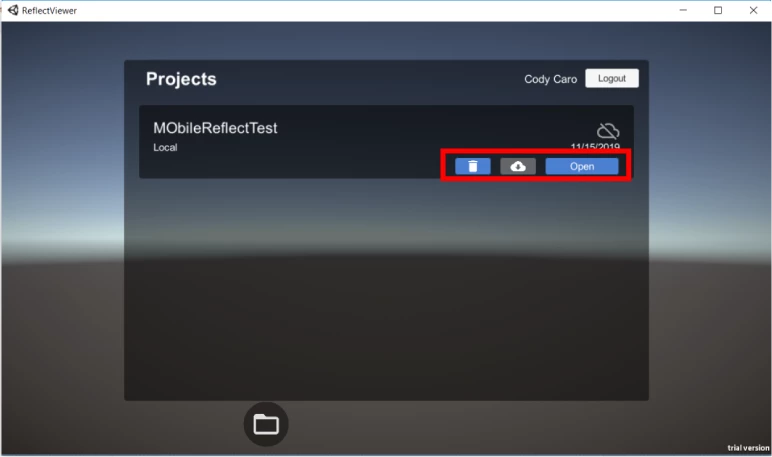Viewport: 772px width, 457px height.
Task: Click the round folder button below the projects panel
Action: coord(266,424)
